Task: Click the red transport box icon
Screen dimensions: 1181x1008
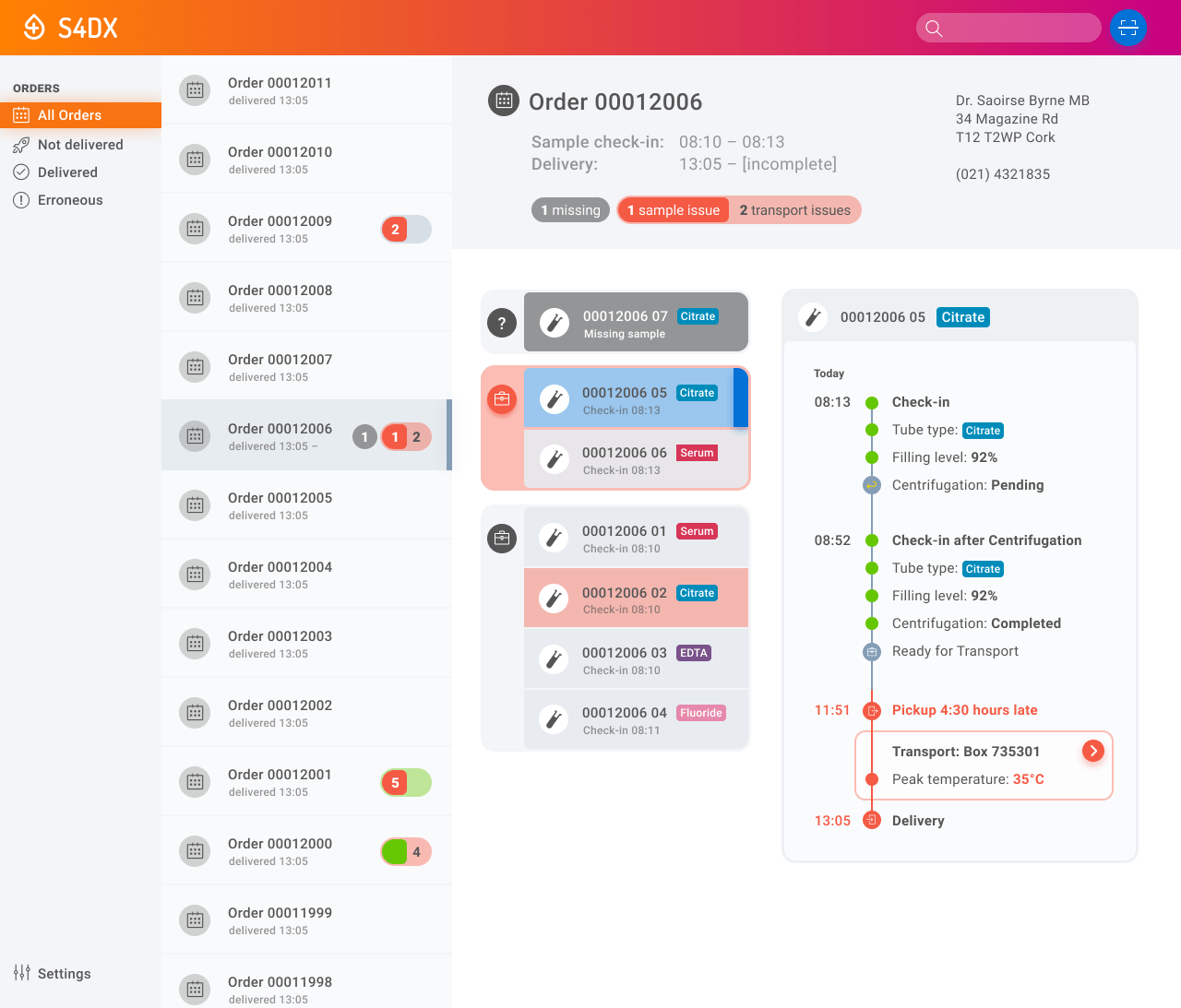Action: [x=502, y=399]
